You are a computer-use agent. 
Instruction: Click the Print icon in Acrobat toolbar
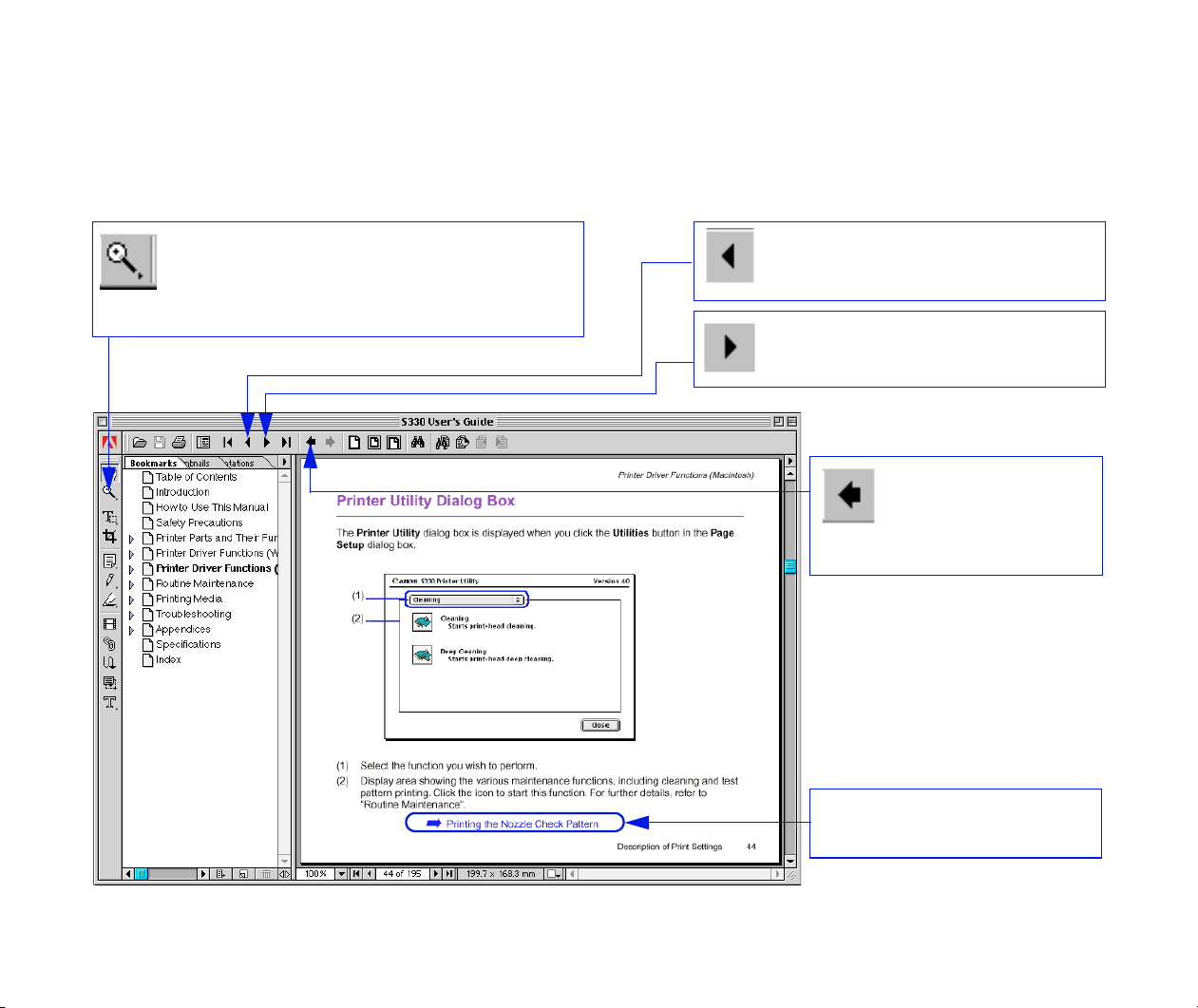click(179, 442)
